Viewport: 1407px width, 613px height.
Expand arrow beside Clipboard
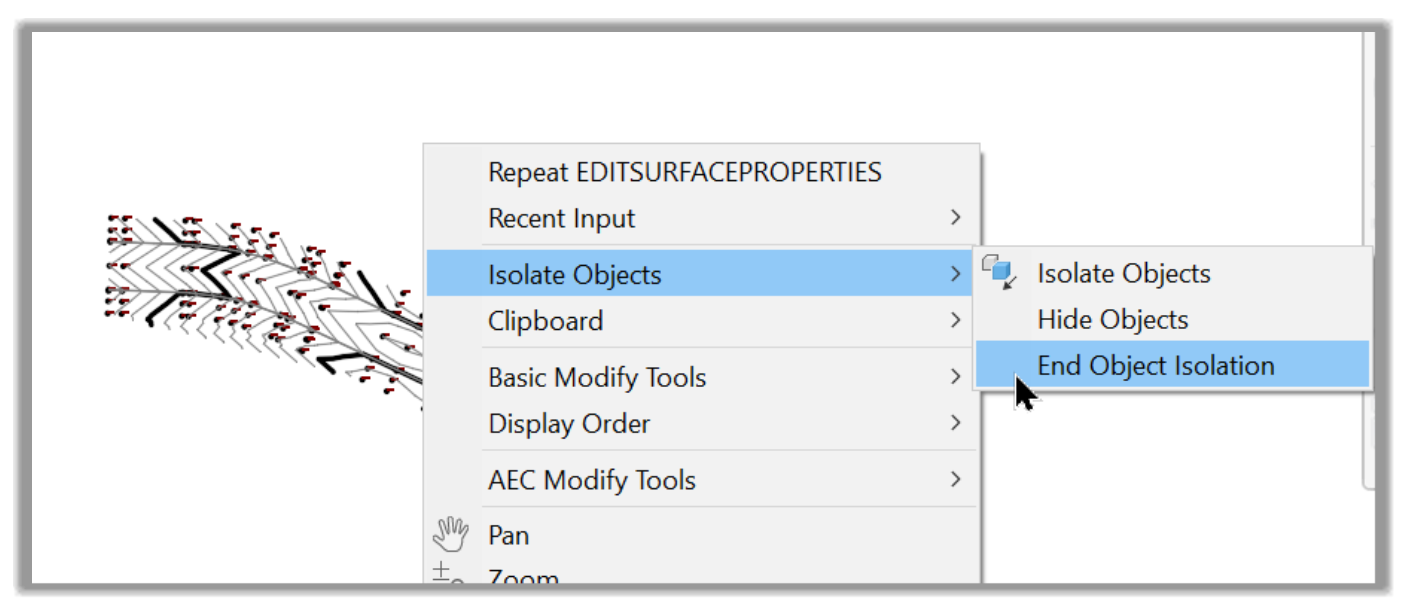coord(956,320)
